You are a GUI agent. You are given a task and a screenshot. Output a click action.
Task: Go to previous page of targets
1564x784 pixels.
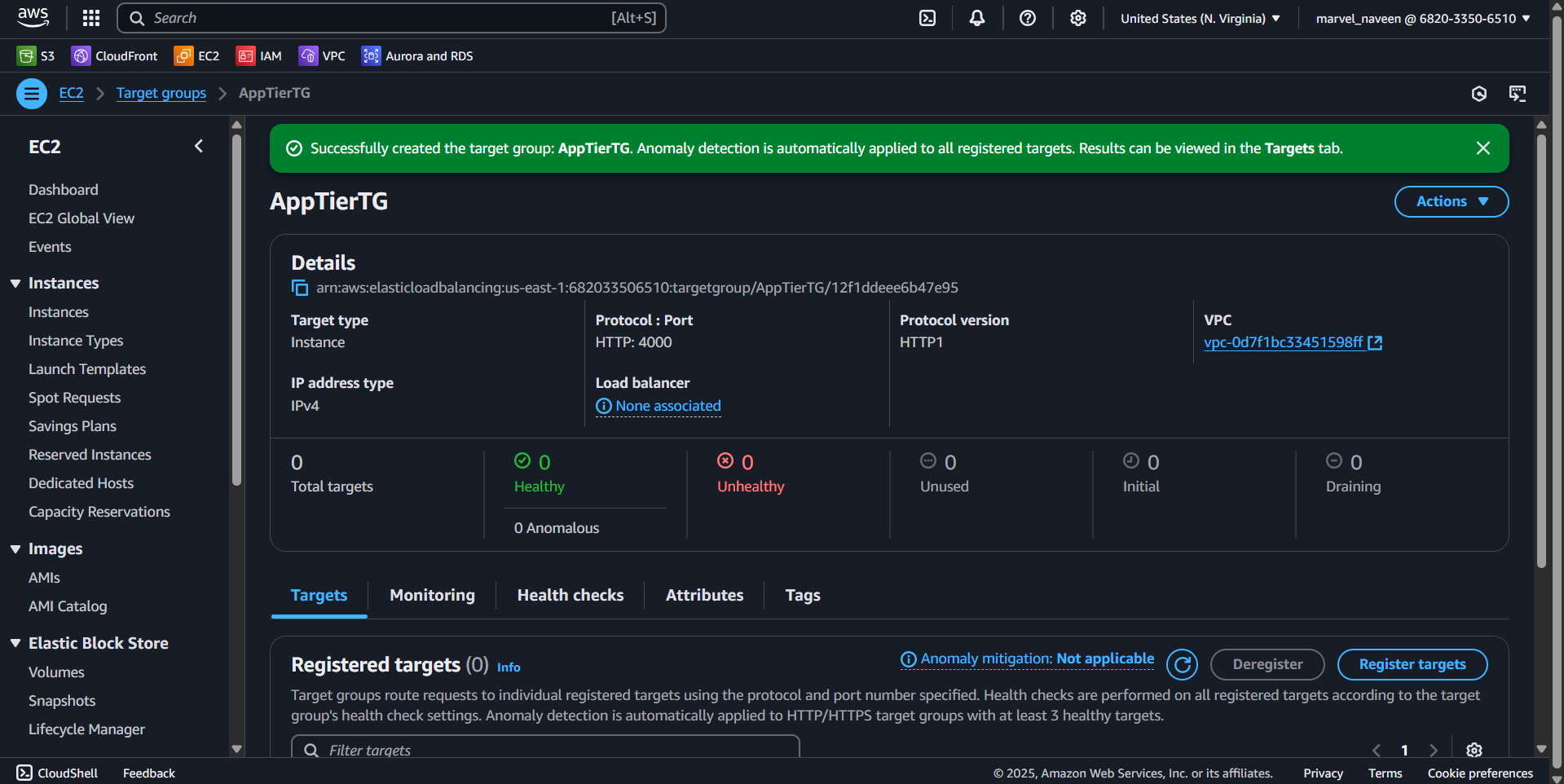coord(1377,750)
